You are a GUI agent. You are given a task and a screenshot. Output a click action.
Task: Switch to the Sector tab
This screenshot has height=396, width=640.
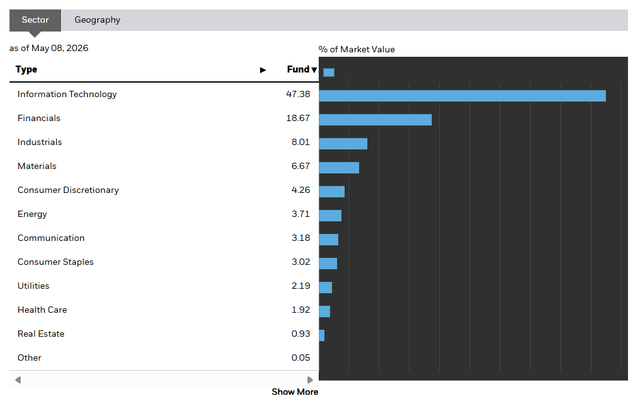click(x=35, y=20)
